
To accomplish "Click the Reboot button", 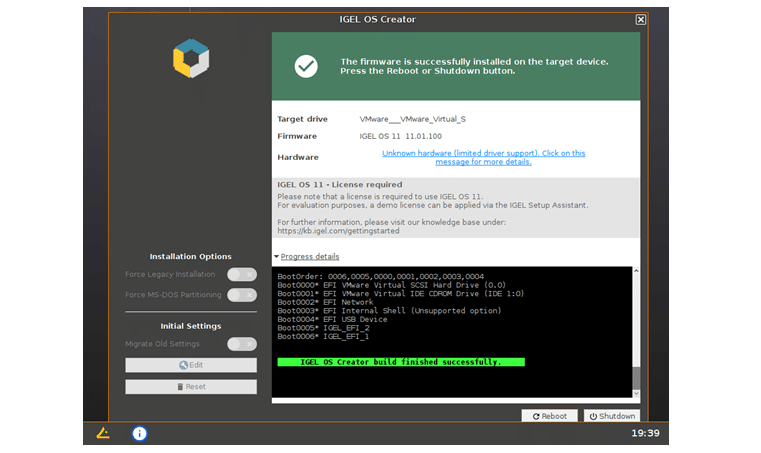I will [x=549, y=416].
